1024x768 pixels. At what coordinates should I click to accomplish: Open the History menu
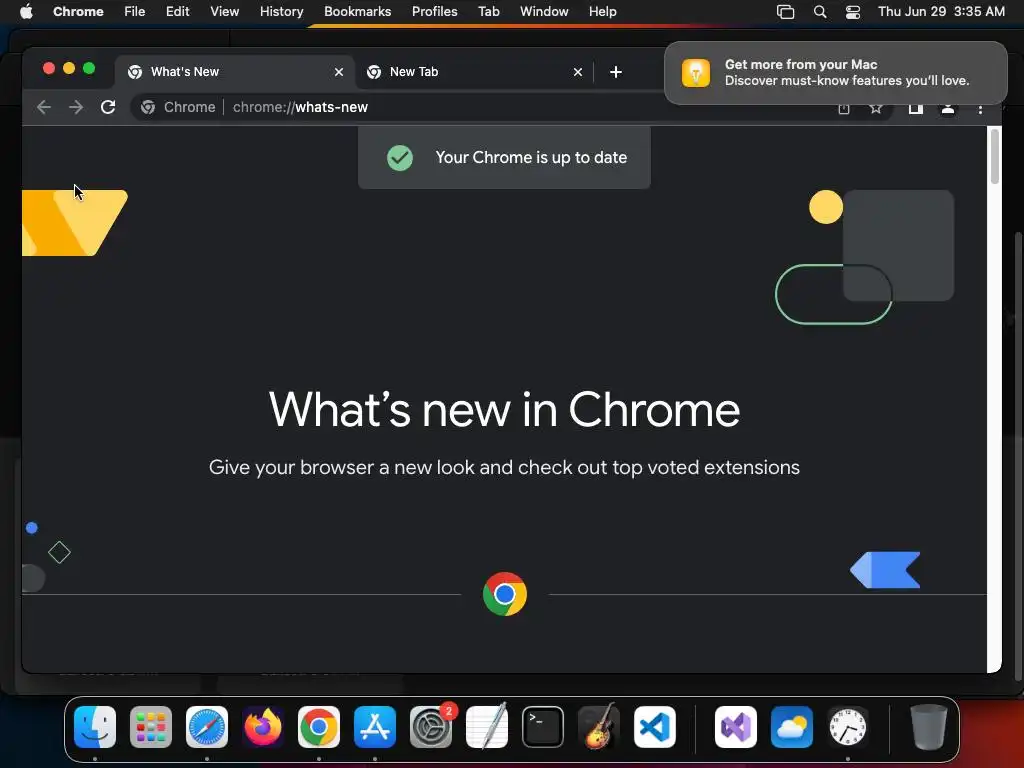pos(281,12)
